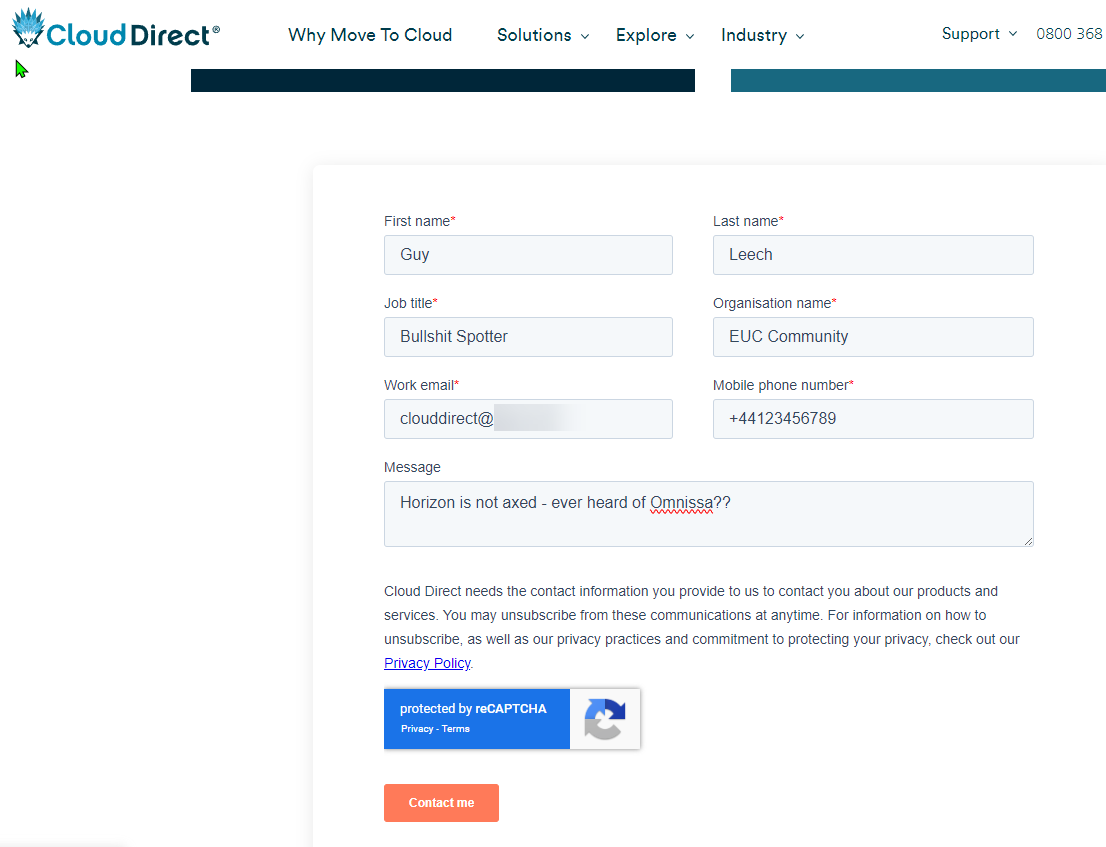Click the dark navy banner bar
This screenshot has height=847, width=1106.
coord(442,80)
